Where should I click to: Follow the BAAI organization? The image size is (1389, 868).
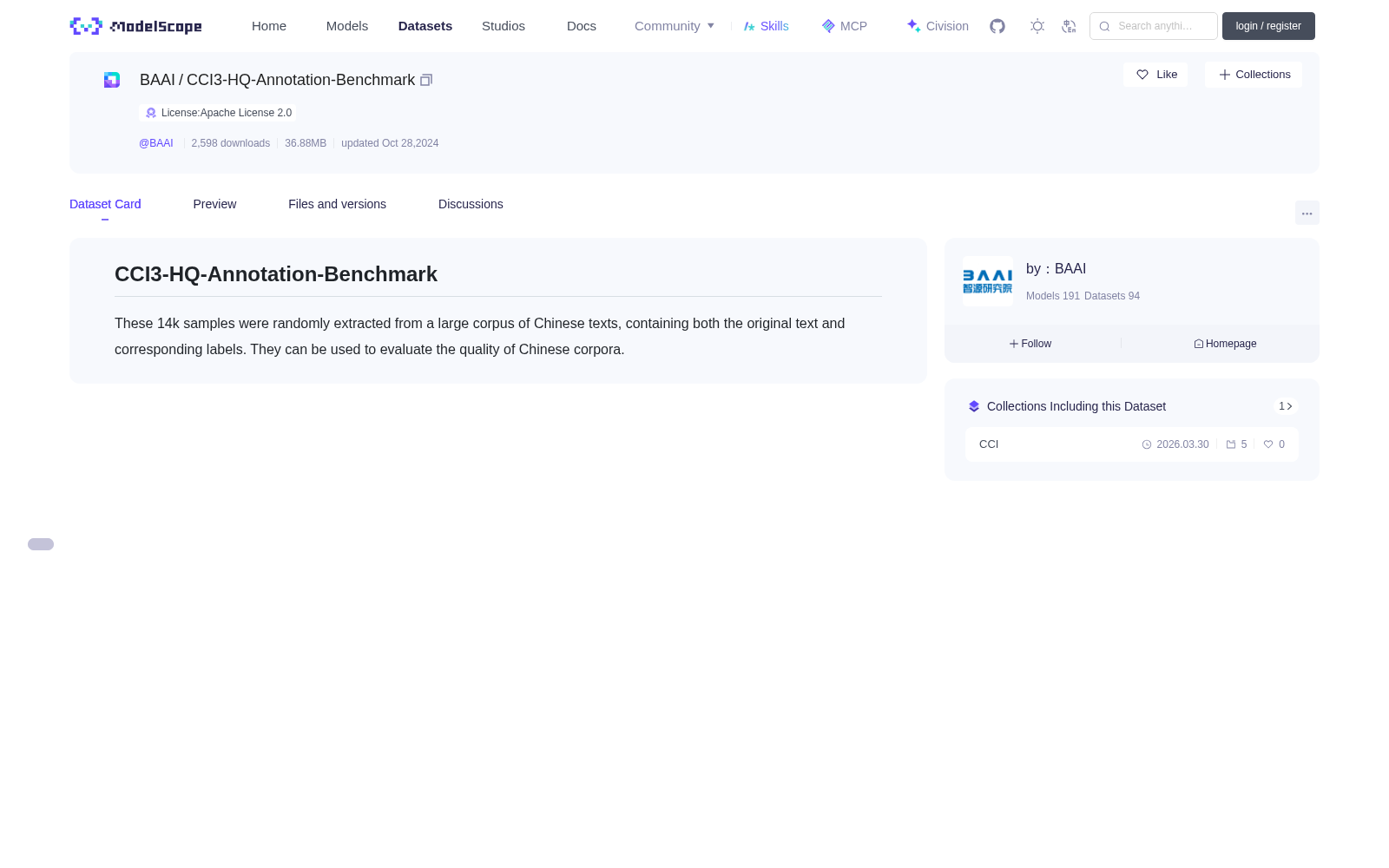(x=1030, y=344)
